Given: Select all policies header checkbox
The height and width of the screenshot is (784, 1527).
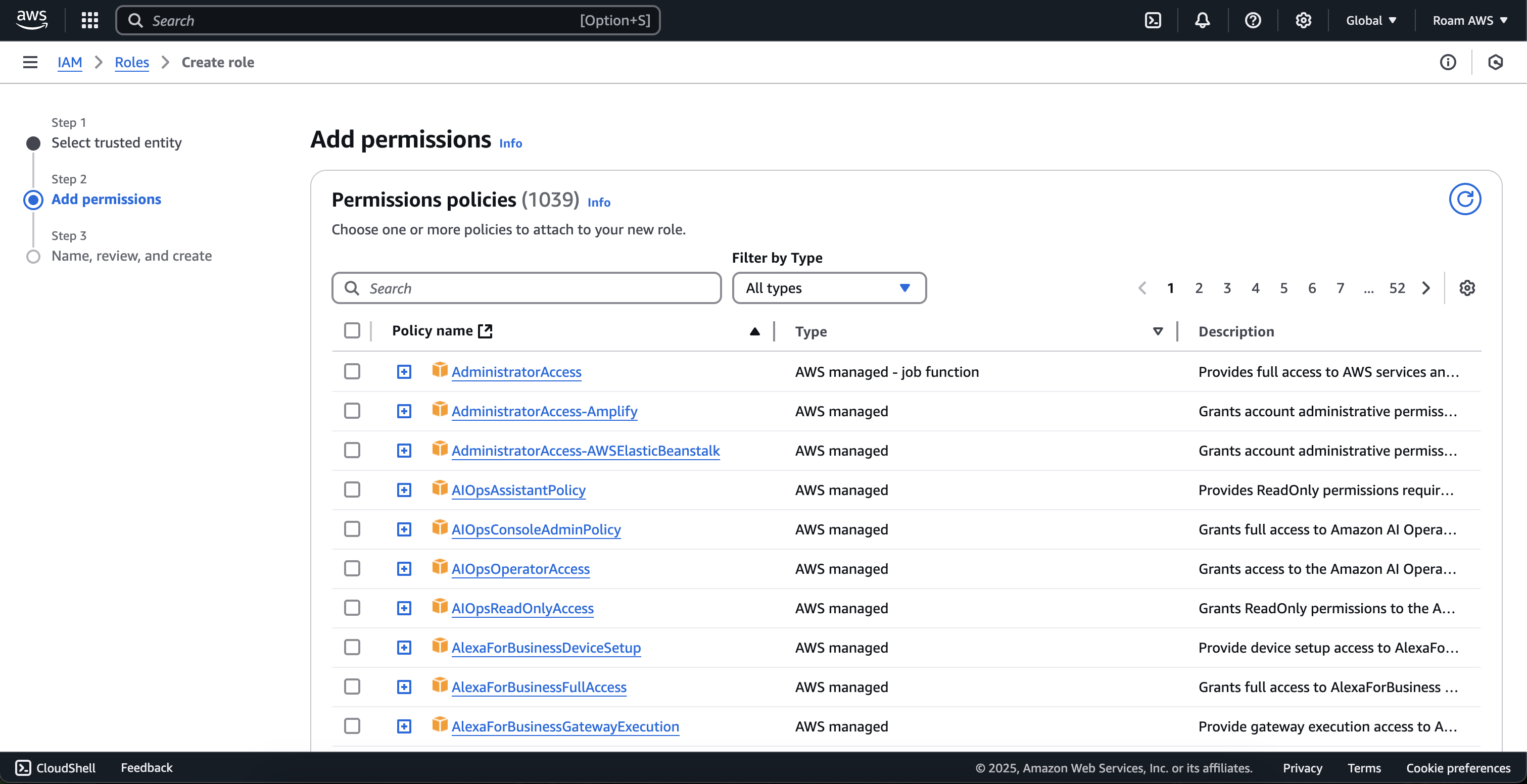Looking at the screenshot, I should [x=352, y=331].
